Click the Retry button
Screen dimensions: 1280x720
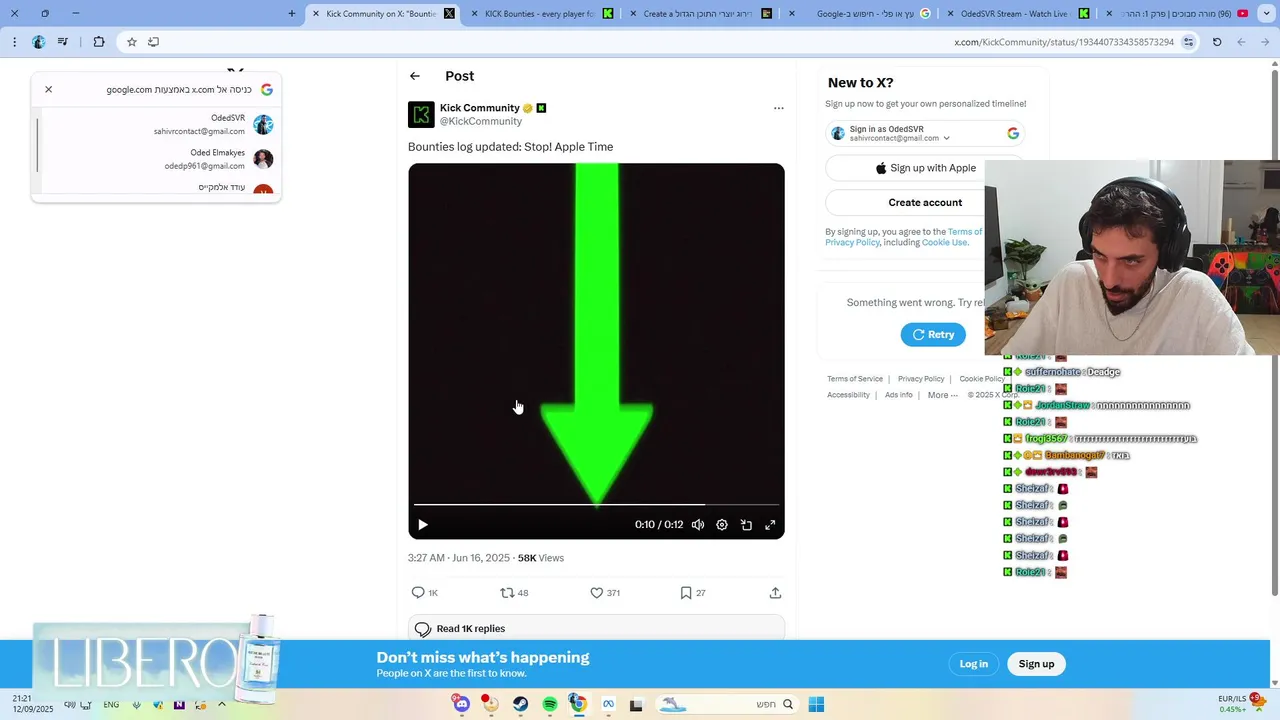point(933,335)
